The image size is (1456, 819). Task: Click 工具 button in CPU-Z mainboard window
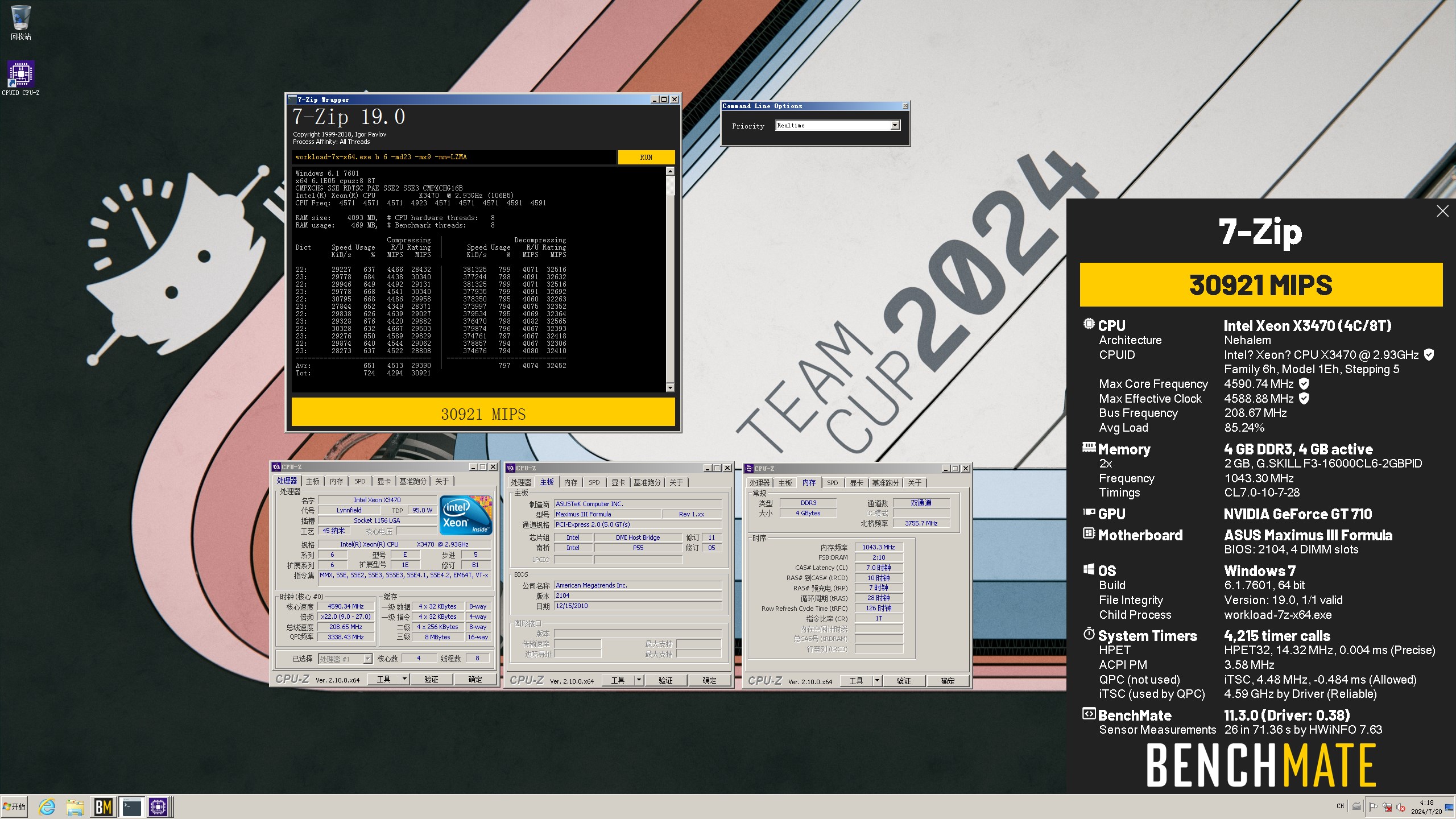pyautogui.click(x=618, y=680)
